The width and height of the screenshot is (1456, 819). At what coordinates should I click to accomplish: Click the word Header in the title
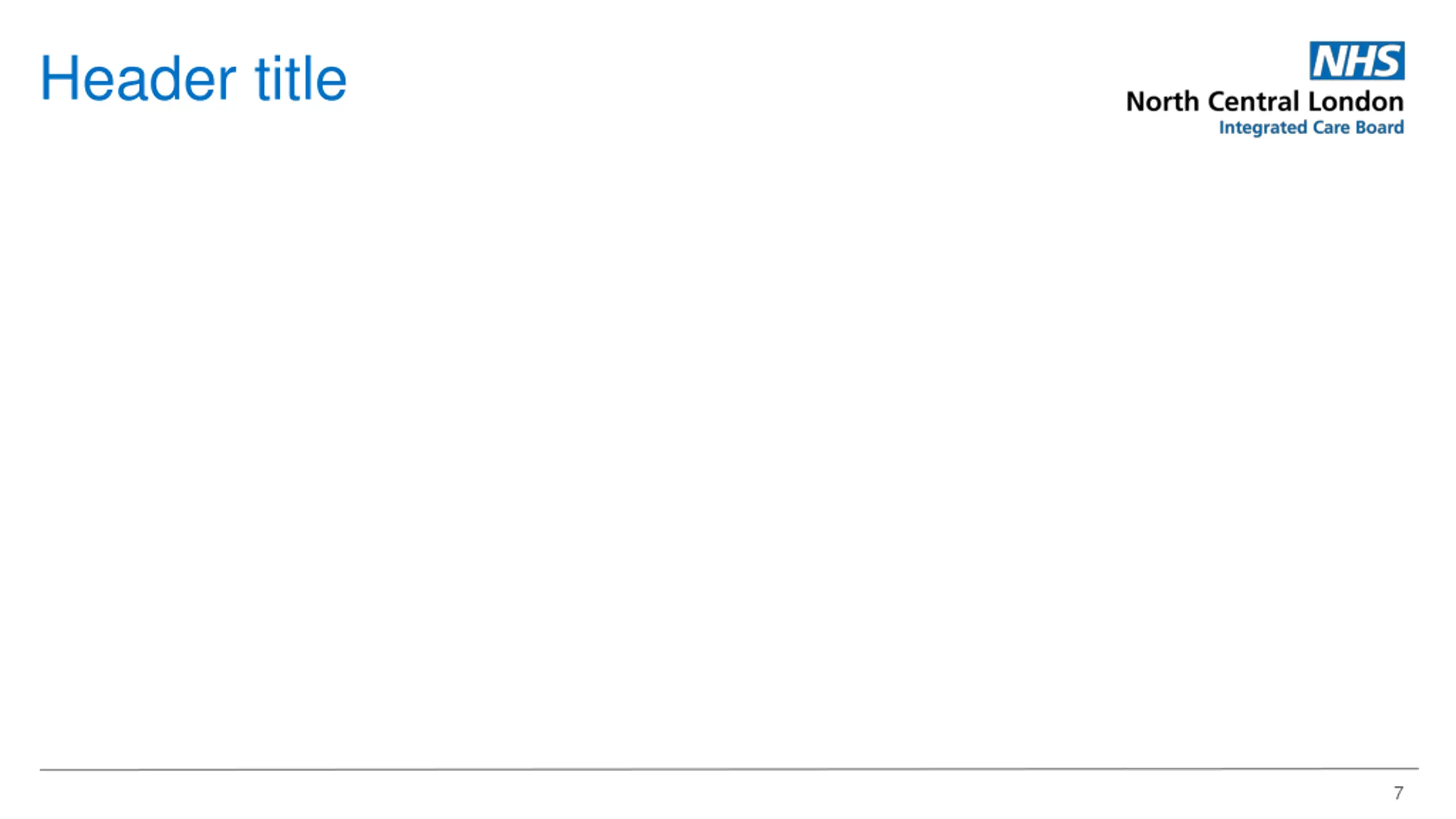pos(138,78)
